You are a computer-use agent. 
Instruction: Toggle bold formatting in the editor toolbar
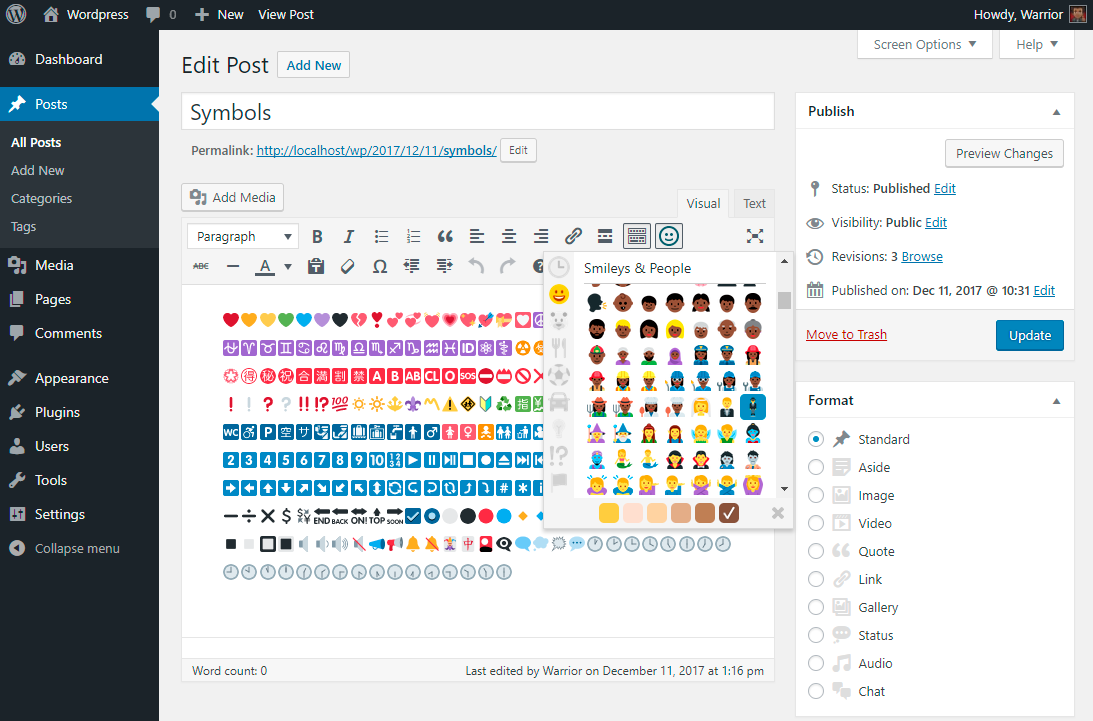[x=317, y=237]
